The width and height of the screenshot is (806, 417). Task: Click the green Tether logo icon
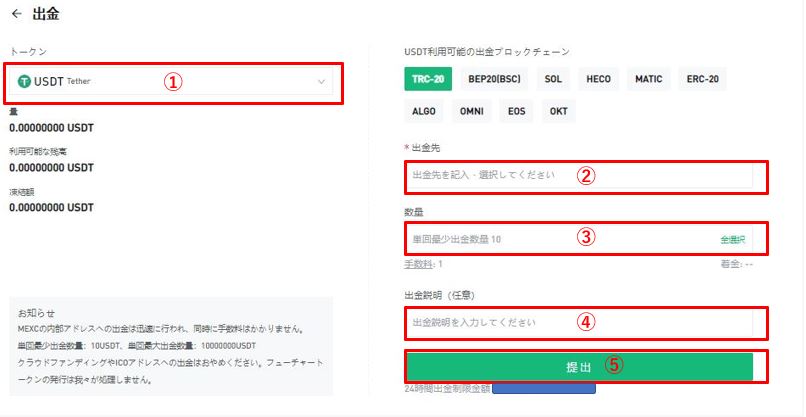pos(24,81)
